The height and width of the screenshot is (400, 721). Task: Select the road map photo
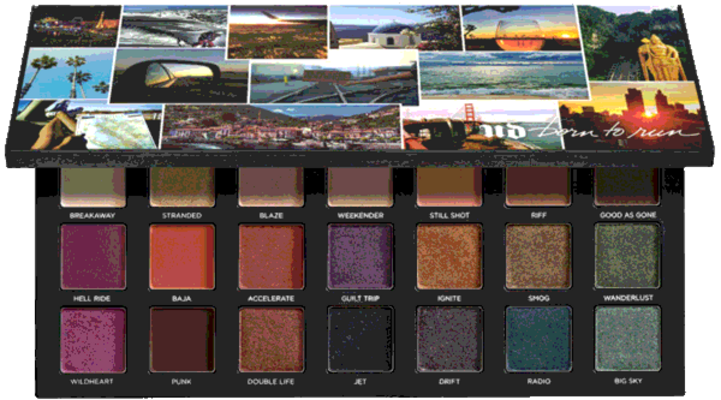point(88,124)
